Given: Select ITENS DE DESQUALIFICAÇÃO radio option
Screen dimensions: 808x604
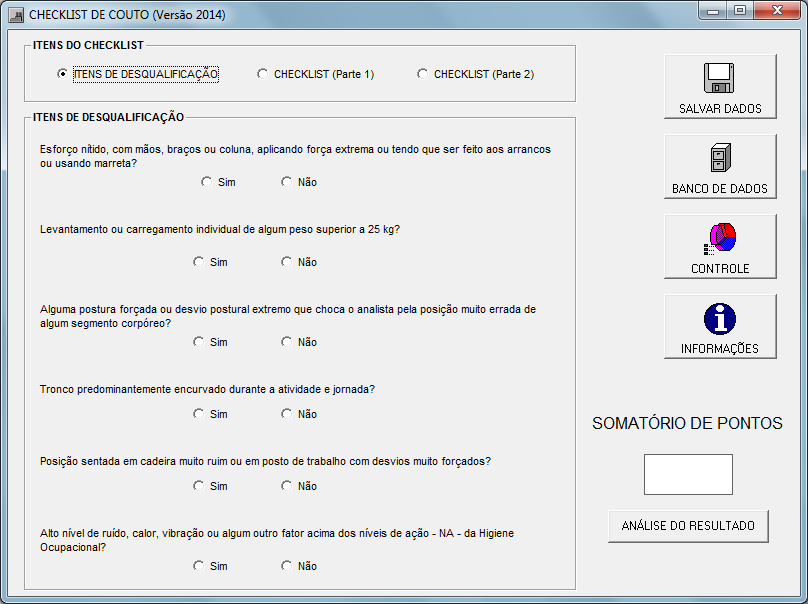Looking at the screenshot, I should coord(138,74).
